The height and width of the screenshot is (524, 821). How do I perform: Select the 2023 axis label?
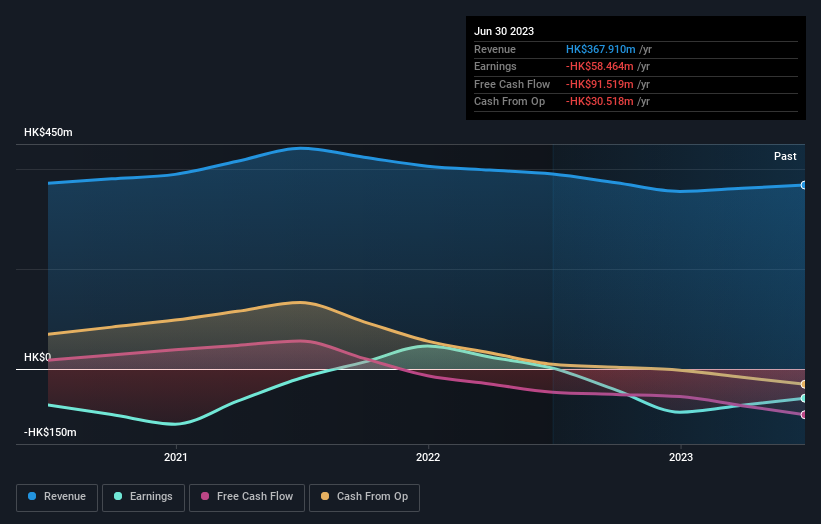pyautogui.click(x=681, y=457)
